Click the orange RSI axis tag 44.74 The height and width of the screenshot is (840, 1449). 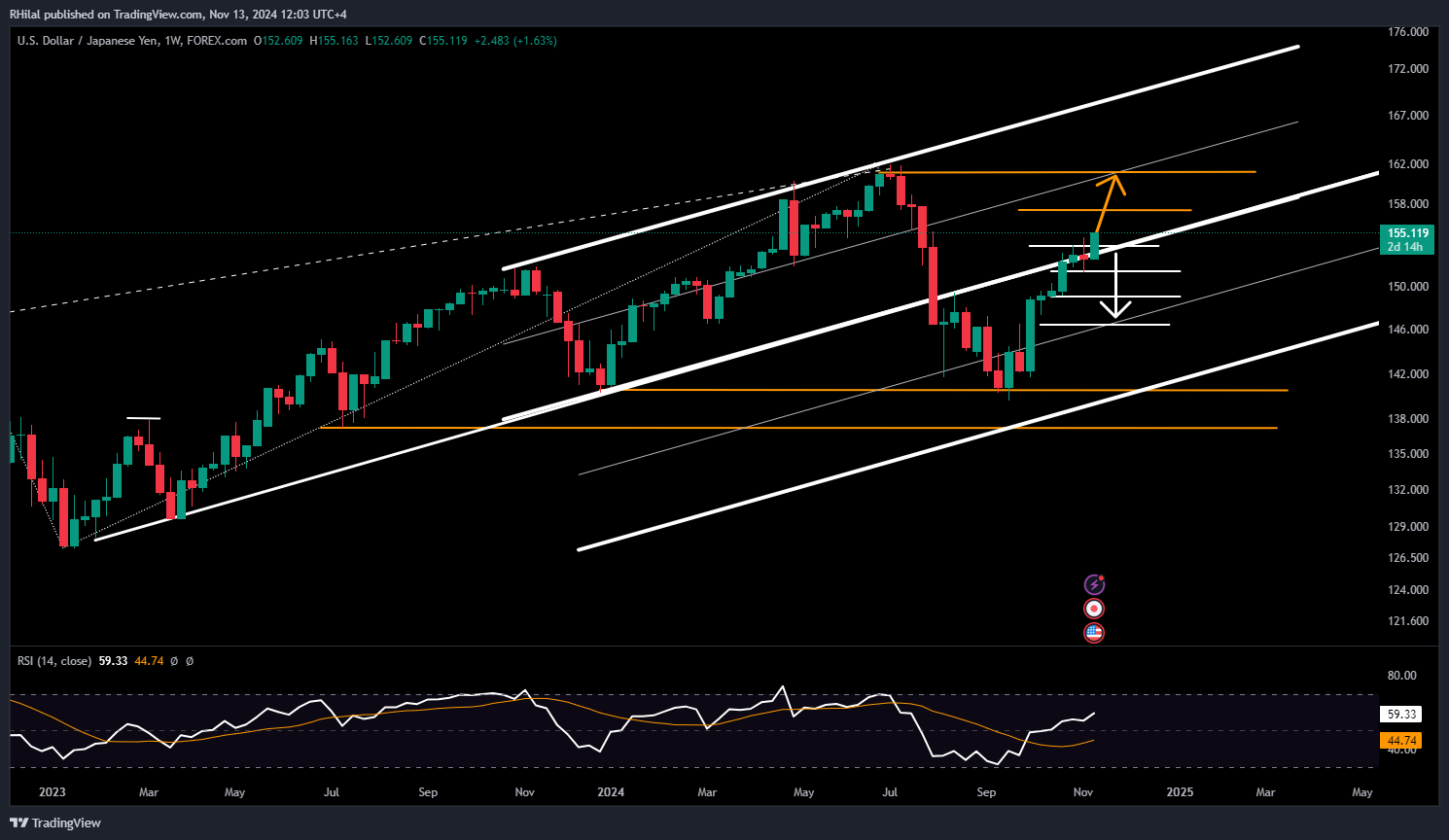click(x=1401, y=741)
